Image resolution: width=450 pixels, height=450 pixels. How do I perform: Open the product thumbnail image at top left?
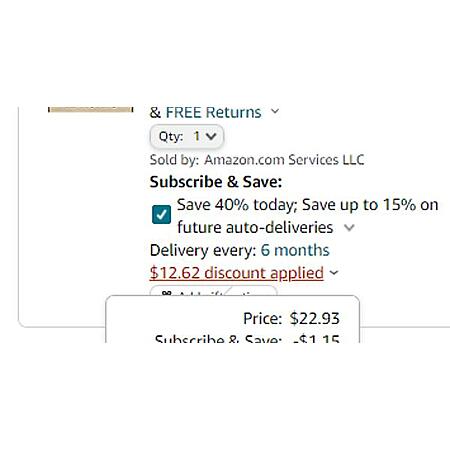point(91,110)
